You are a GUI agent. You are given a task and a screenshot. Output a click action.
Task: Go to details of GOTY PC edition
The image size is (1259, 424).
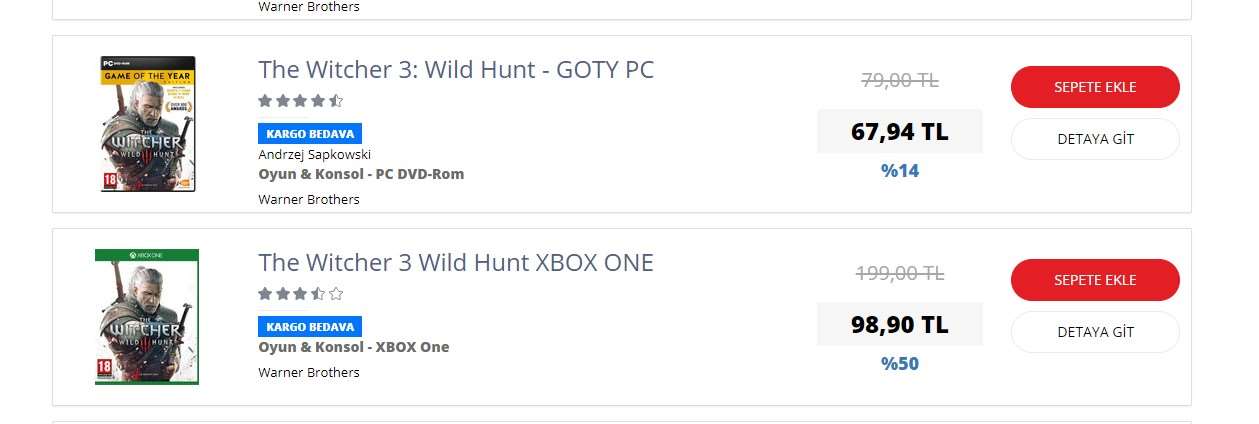click(x=1095, y=139)
